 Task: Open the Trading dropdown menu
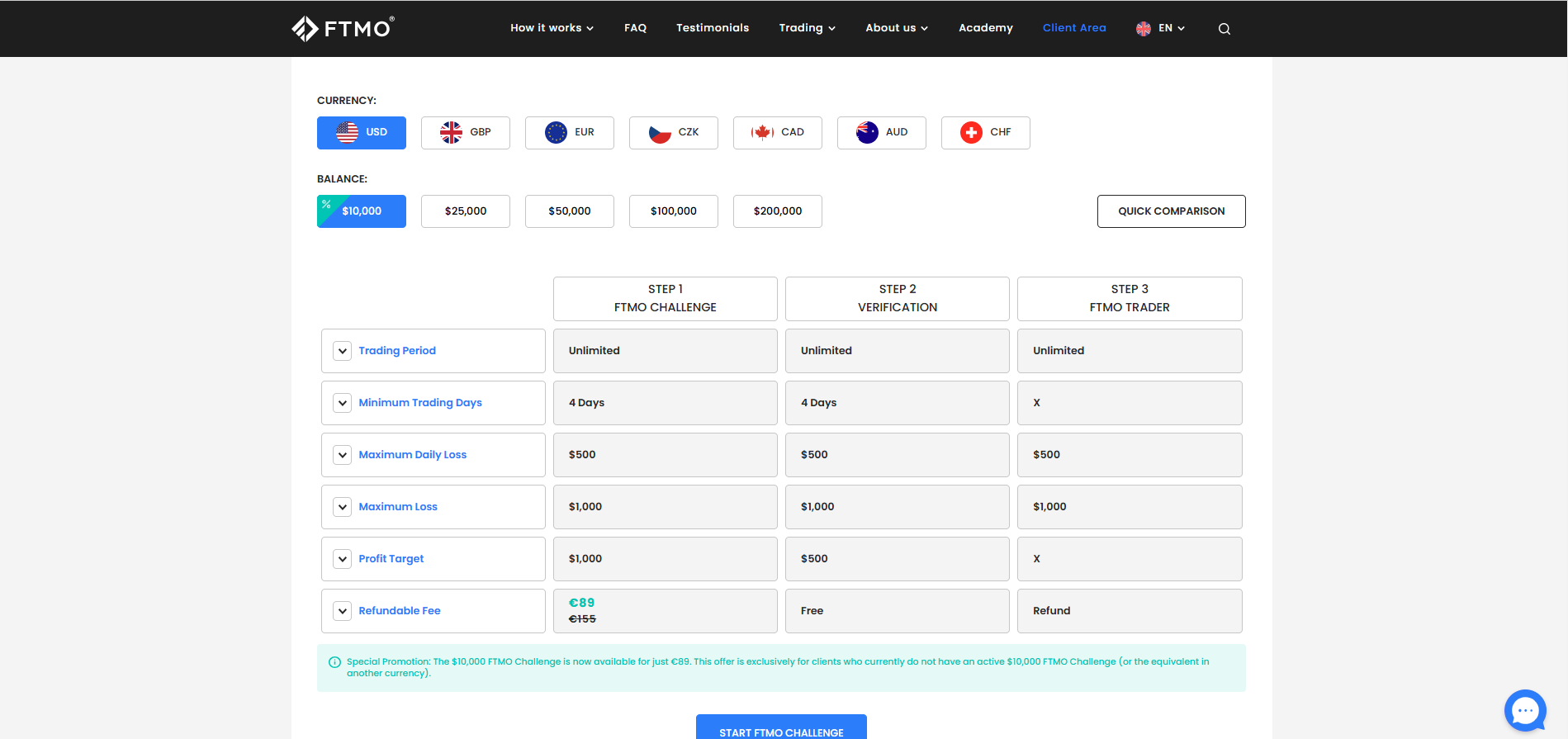(807, 28)
